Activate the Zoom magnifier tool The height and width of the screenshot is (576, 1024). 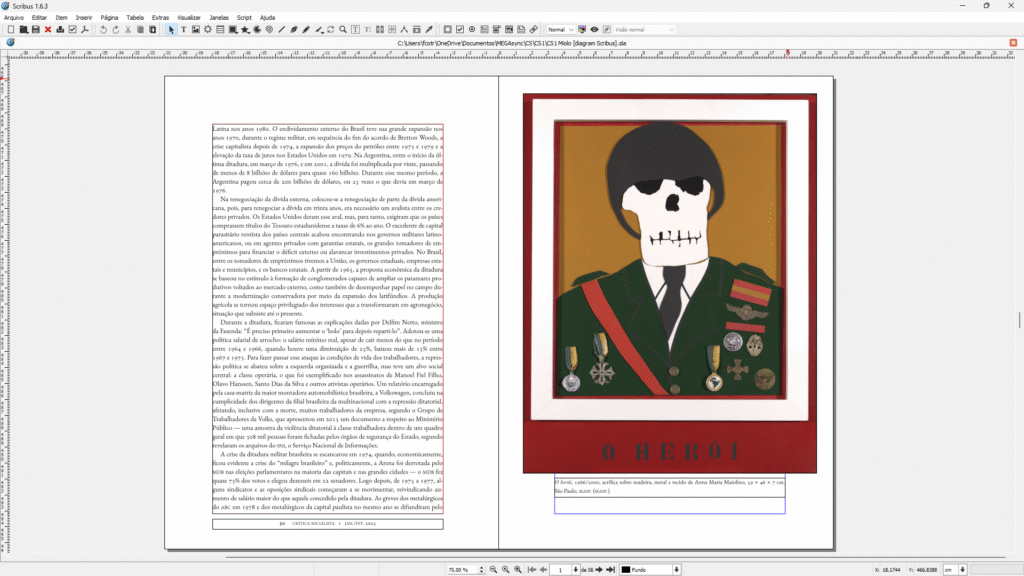click(343, 30)
